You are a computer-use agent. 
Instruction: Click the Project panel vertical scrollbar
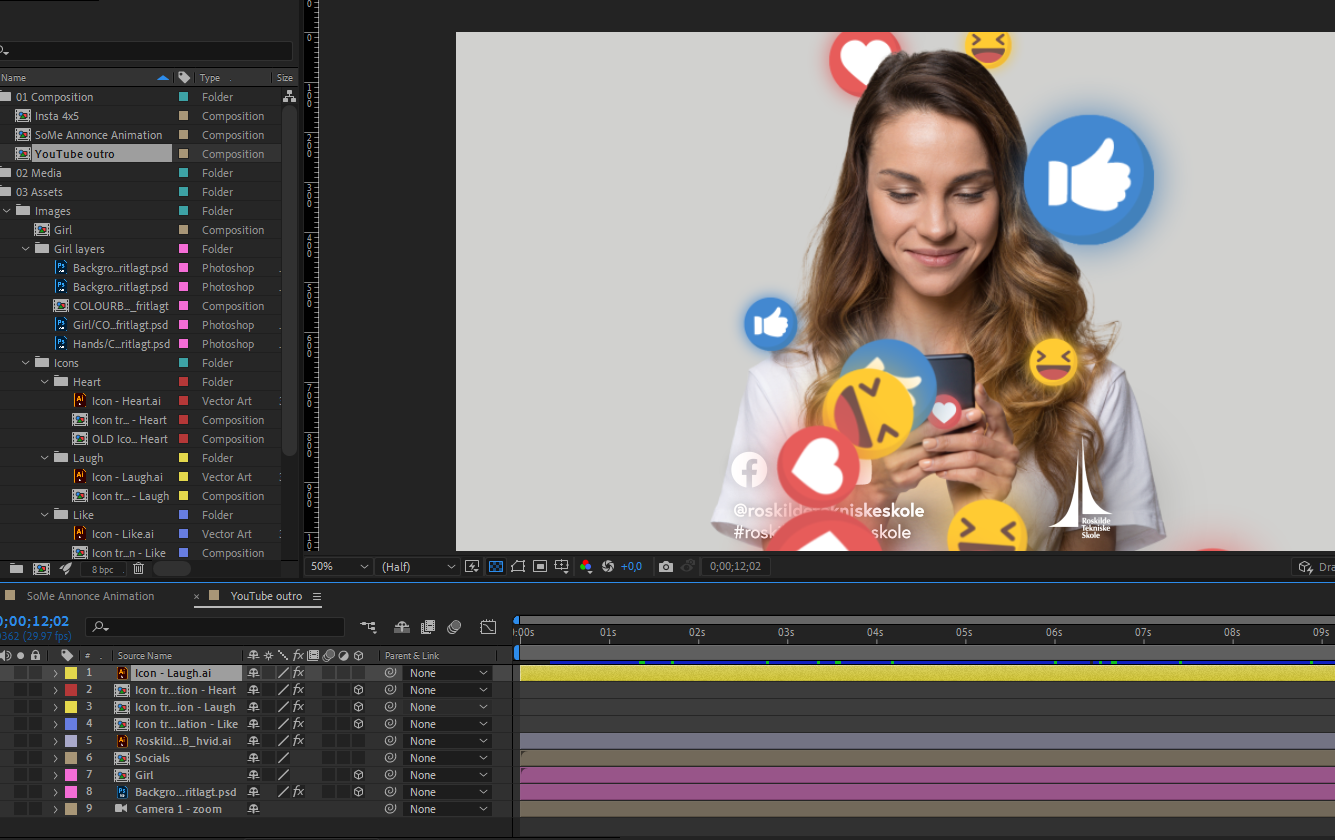(290, 283)
